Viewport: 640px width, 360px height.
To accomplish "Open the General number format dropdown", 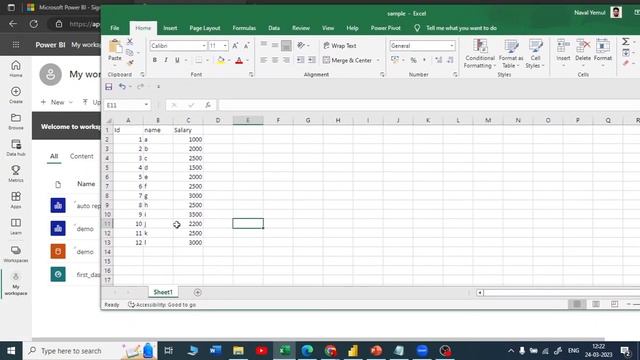I will tap(452, 46).
